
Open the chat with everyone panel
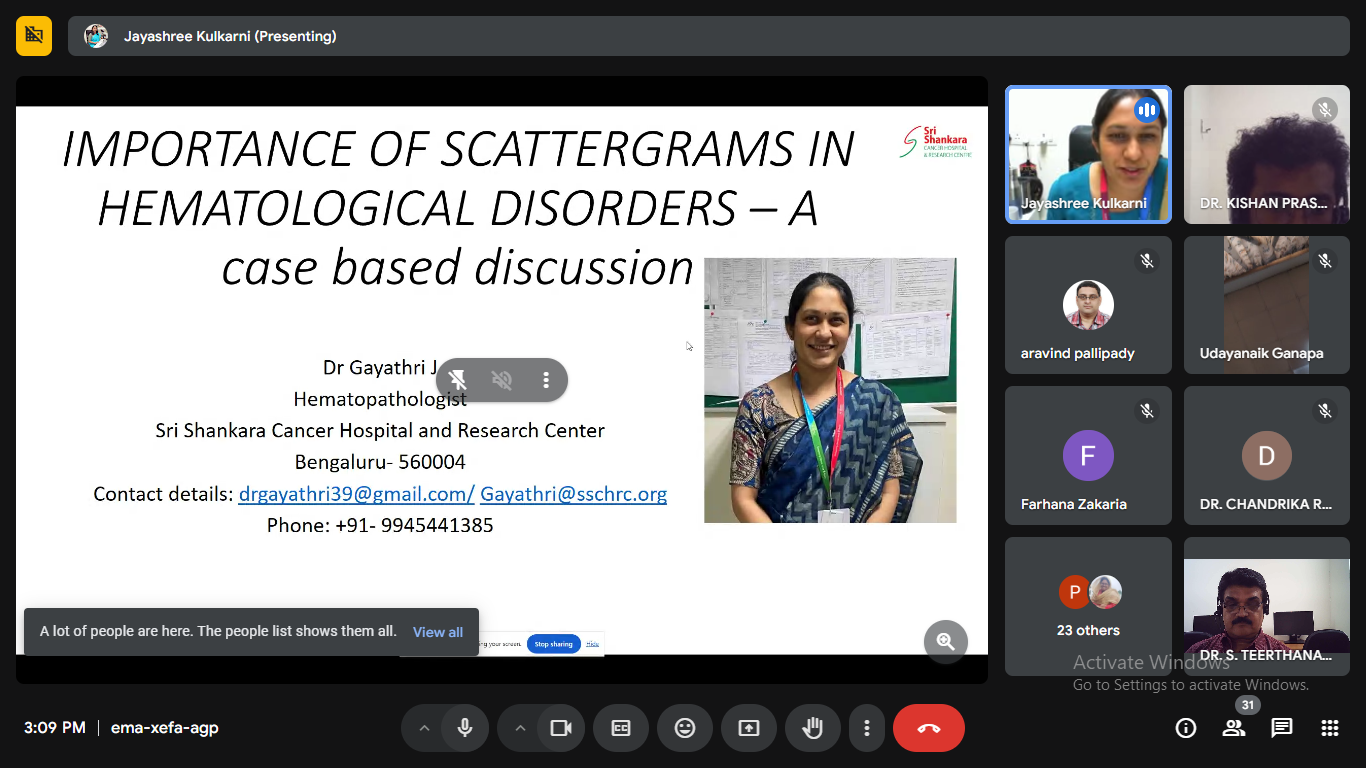(1282, 728)
